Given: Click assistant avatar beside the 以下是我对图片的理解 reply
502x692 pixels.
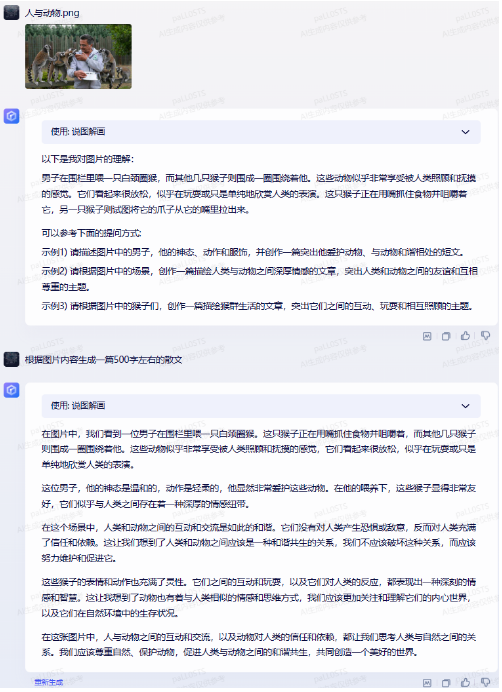Looking at the screenshot, I should pos(11,117).
